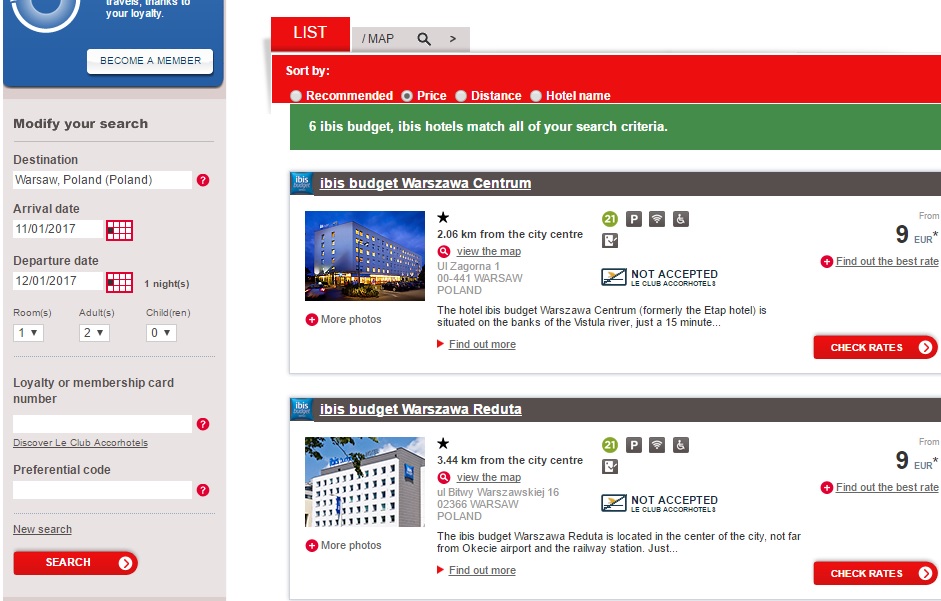Click Find out more for Warszawa Reduta
This screenshot has height=601, width=941.
point(482,570)
